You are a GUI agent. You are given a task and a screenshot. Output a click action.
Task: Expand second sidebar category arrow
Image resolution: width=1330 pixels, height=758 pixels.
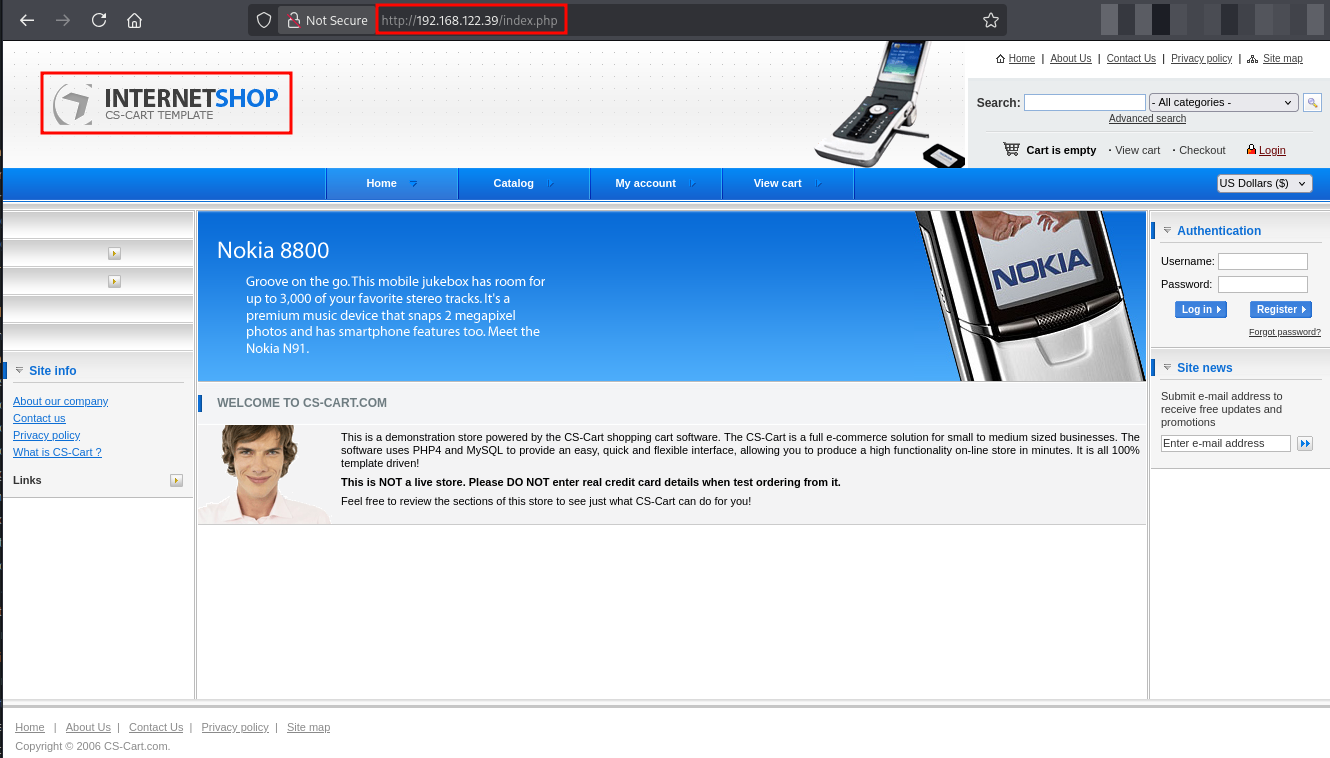coord(114,254)
